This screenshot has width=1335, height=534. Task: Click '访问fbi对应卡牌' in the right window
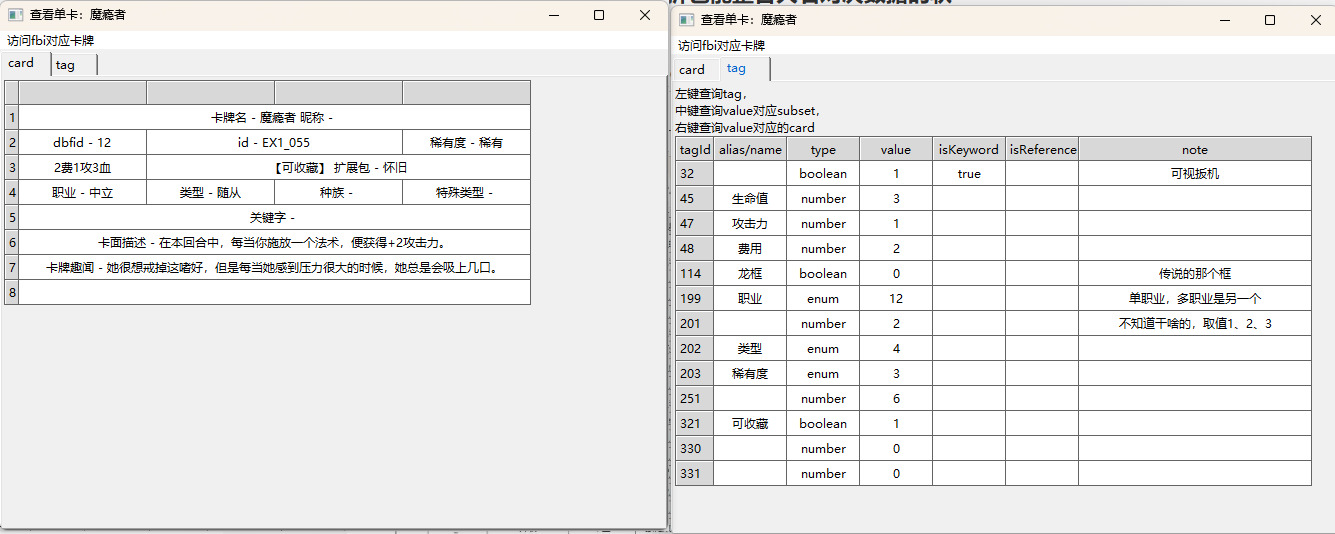[x=722, y=46]
